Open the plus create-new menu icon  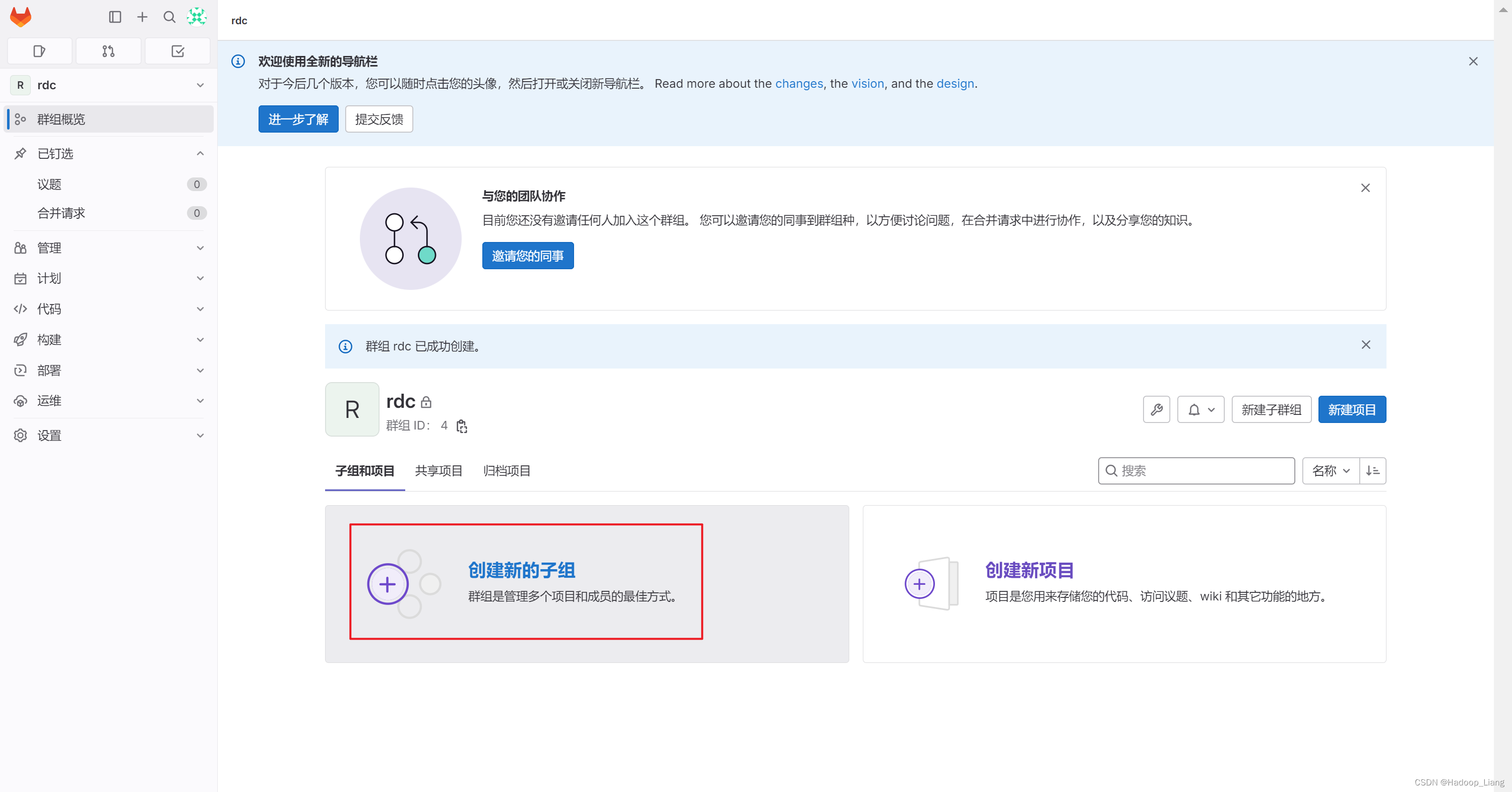[x=142, y=17]
